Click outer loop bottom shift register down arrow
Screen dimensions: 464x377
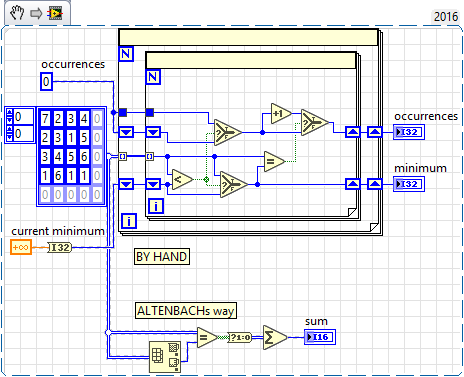click(126, 184)
